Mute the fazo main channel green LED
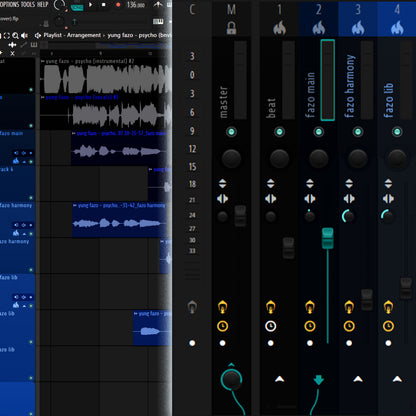This screenshot has height=416, width=416. 318,132
